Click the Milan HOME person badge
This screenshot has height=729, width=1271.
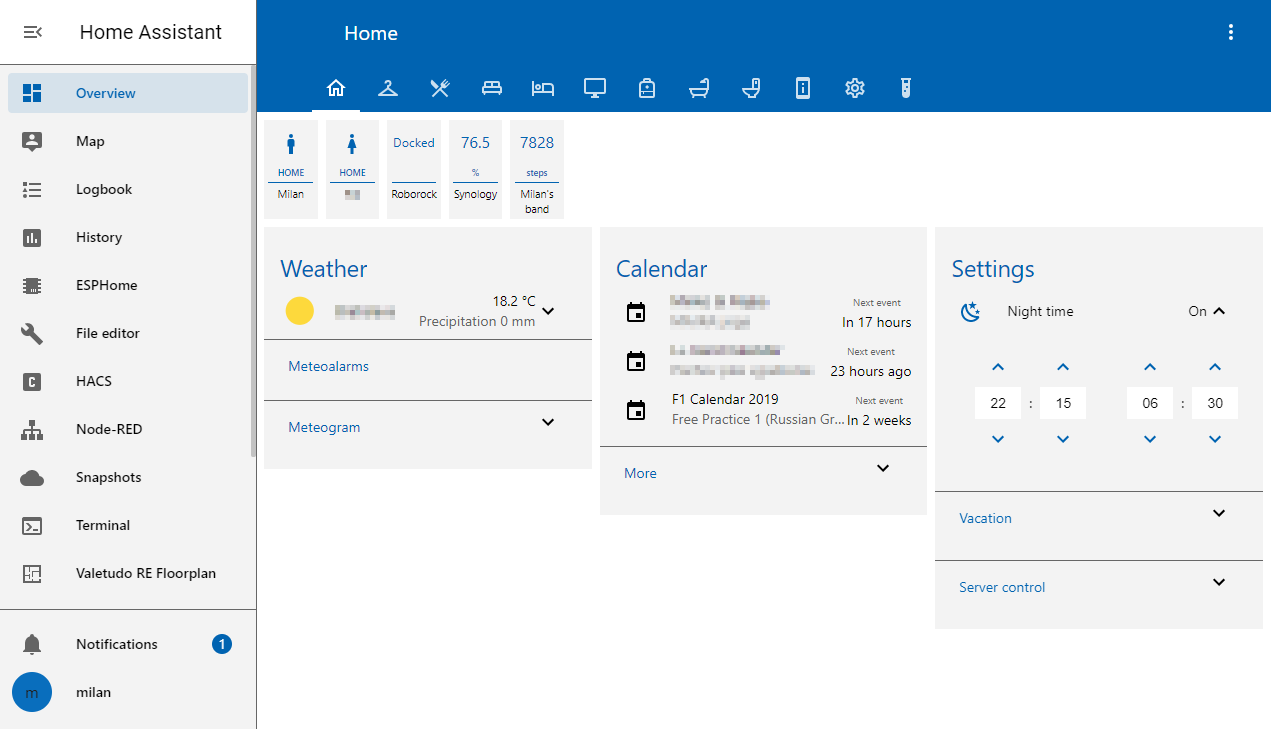pyautogui.click(x=291, y=169)
